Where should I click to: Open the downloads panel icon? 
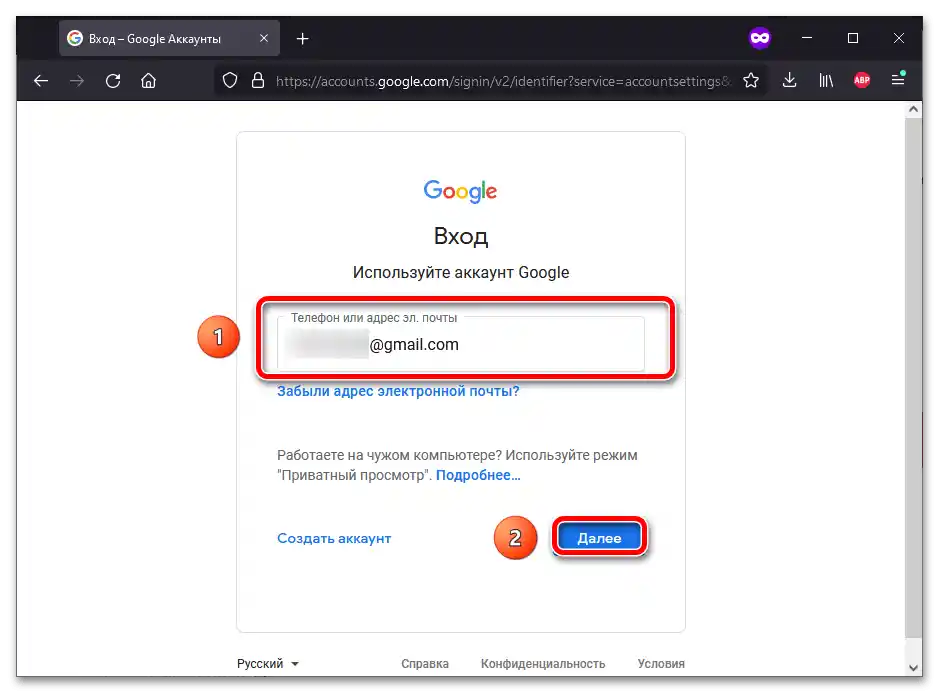[x=789, y=80]
